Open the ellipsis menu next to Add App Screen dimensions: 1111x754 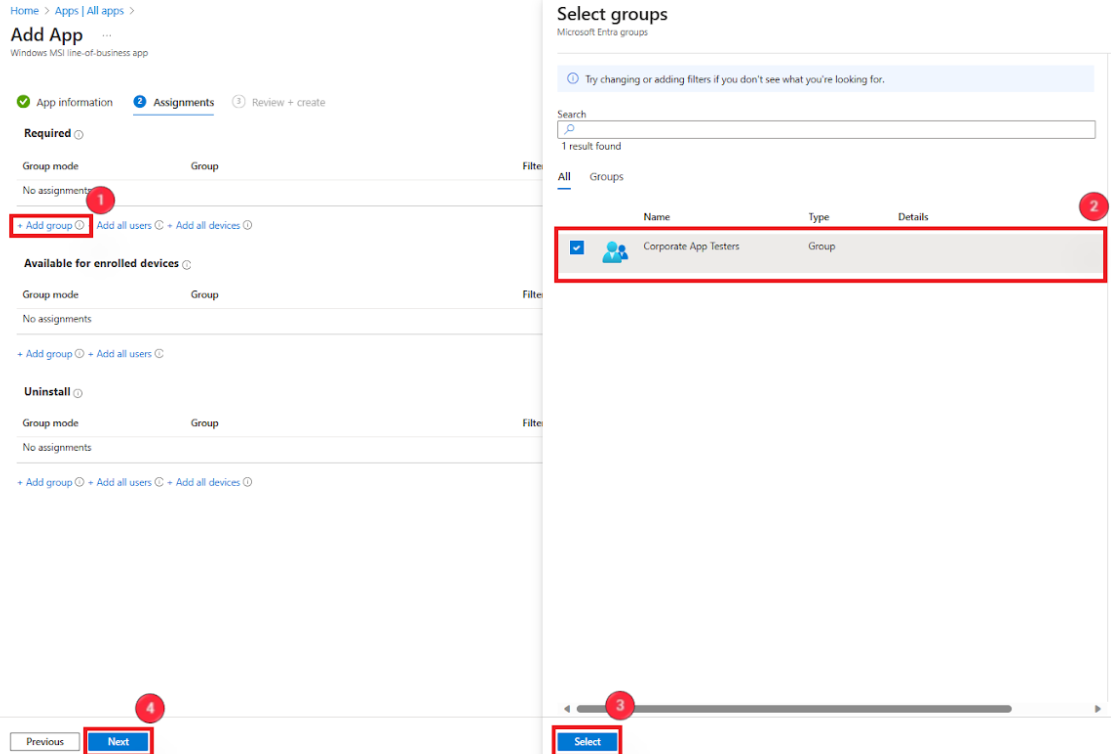coord(107,35)
